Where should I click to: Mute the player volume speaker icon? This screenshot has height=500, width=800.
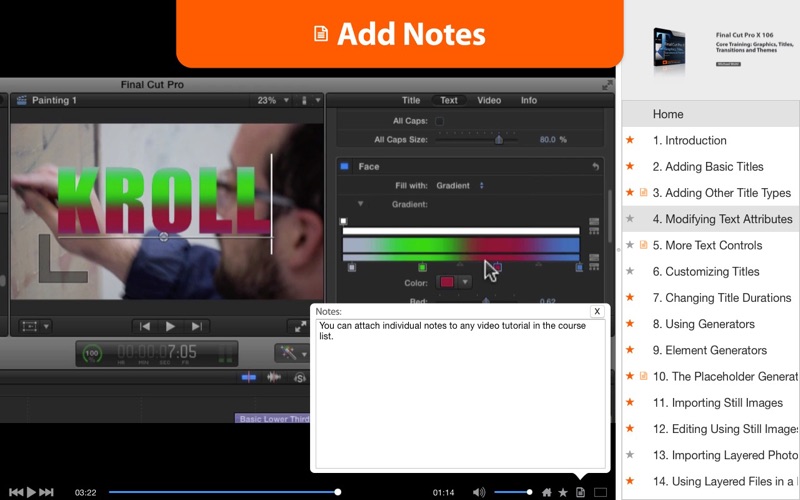(479, 492)
